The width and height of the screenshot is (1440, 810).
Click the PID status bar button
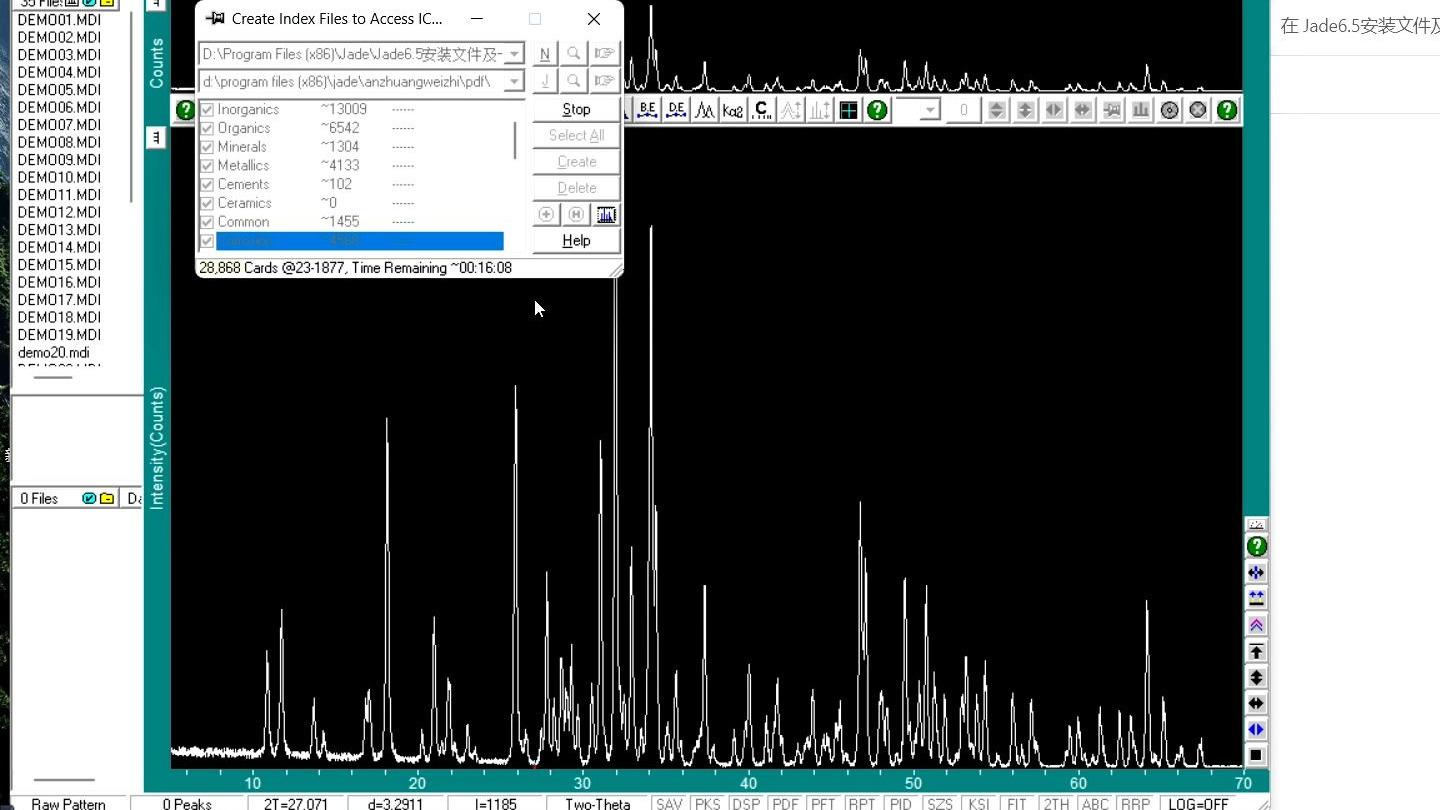pos(900,803)
